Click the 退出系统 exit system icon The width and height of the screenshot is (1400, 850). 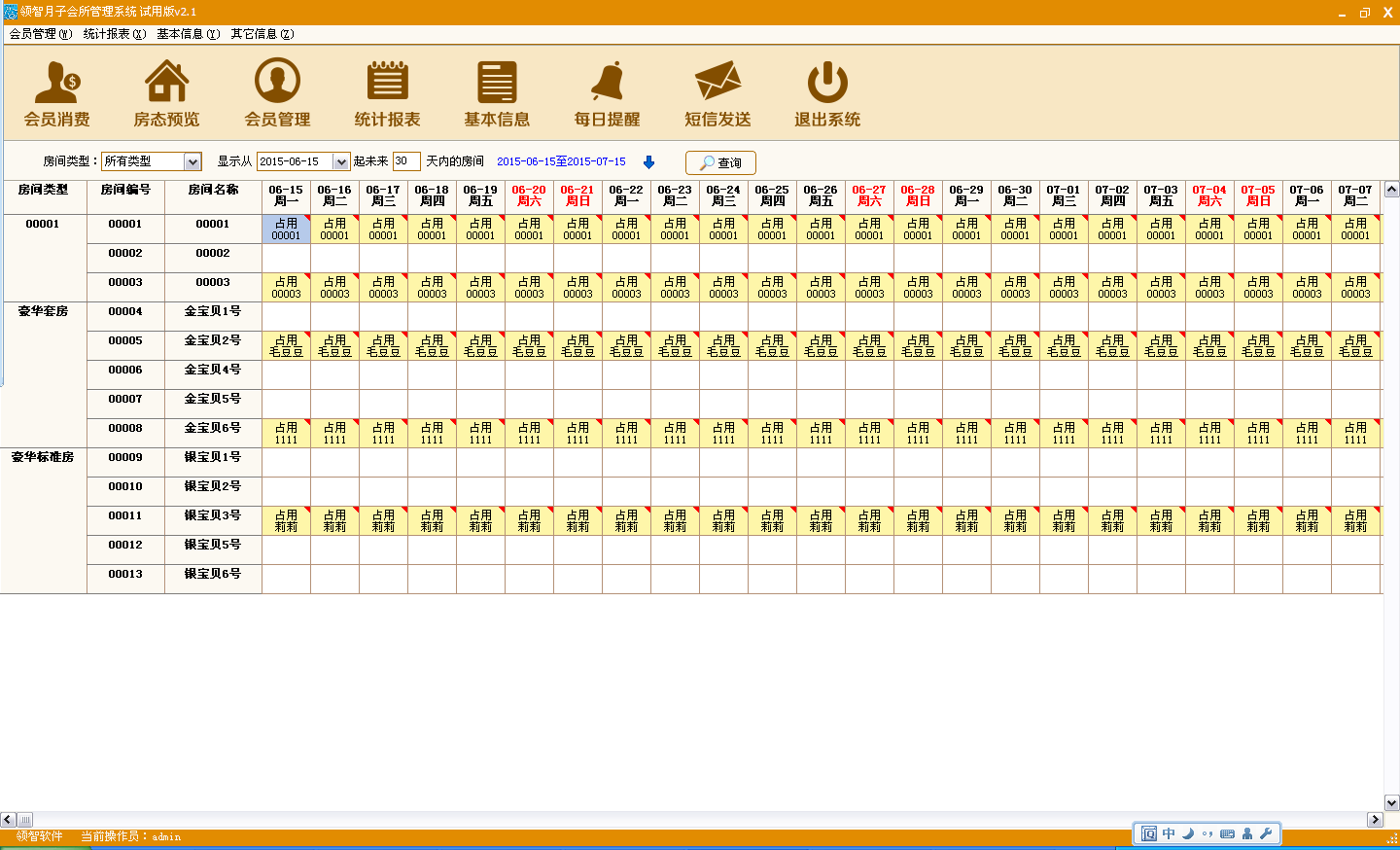(827, 93)
